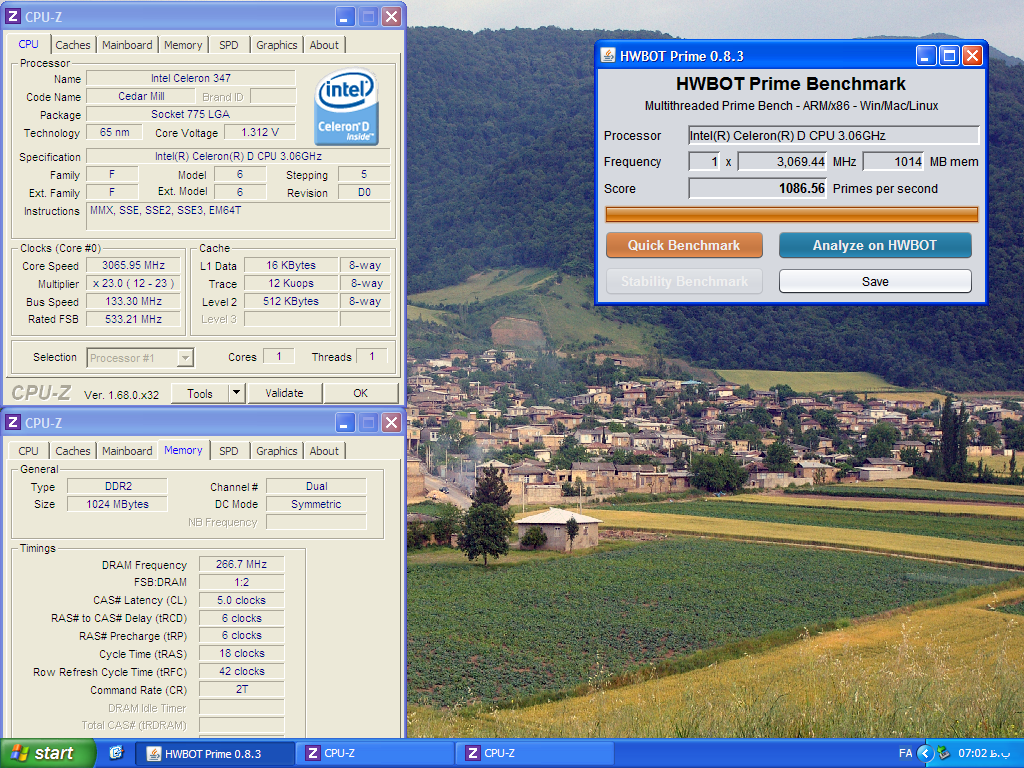
Task: Click OK button in CPU-Z
Action: pyautogui.click(x=360, y=393)
